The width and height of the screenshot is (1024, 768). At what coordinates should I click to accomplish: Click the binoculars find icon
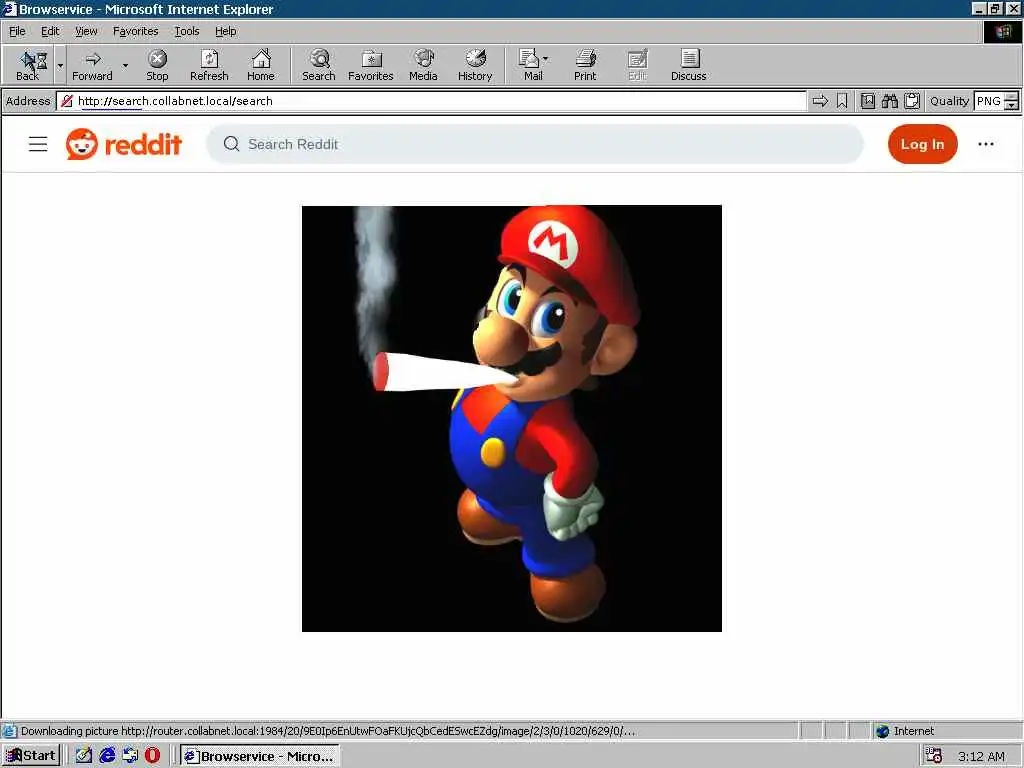tap(889, 101)
